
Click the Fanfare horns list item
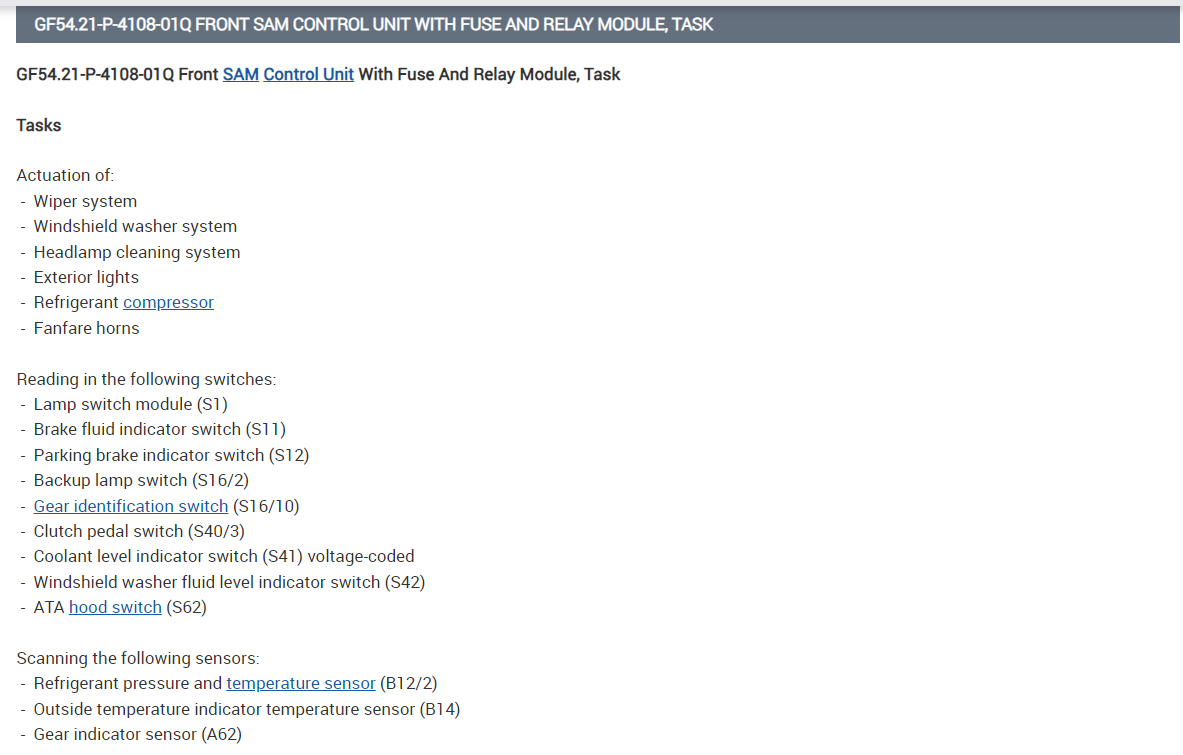click(86, 328)
